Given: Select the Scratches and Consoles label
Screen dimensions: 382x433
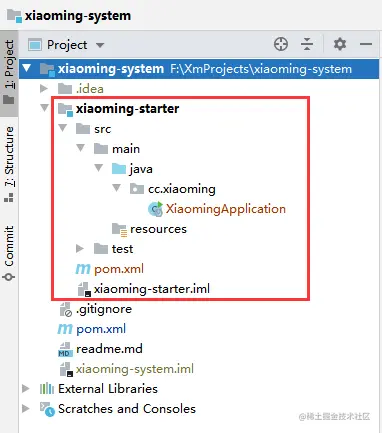Looking at the screenshot, I should [x=127, y=409].
